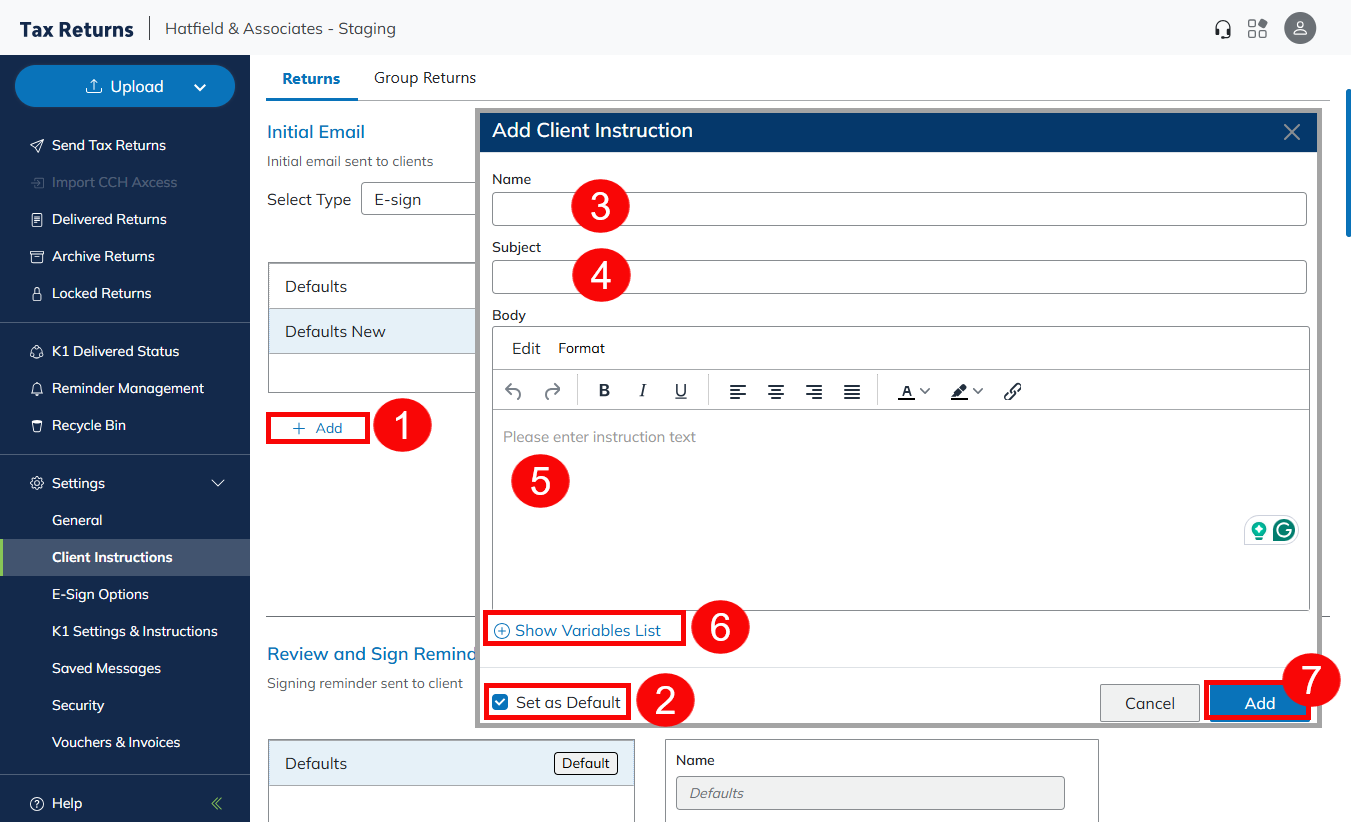Collapse the Settings section in sidebar
1351x822 pixels.
218,483
